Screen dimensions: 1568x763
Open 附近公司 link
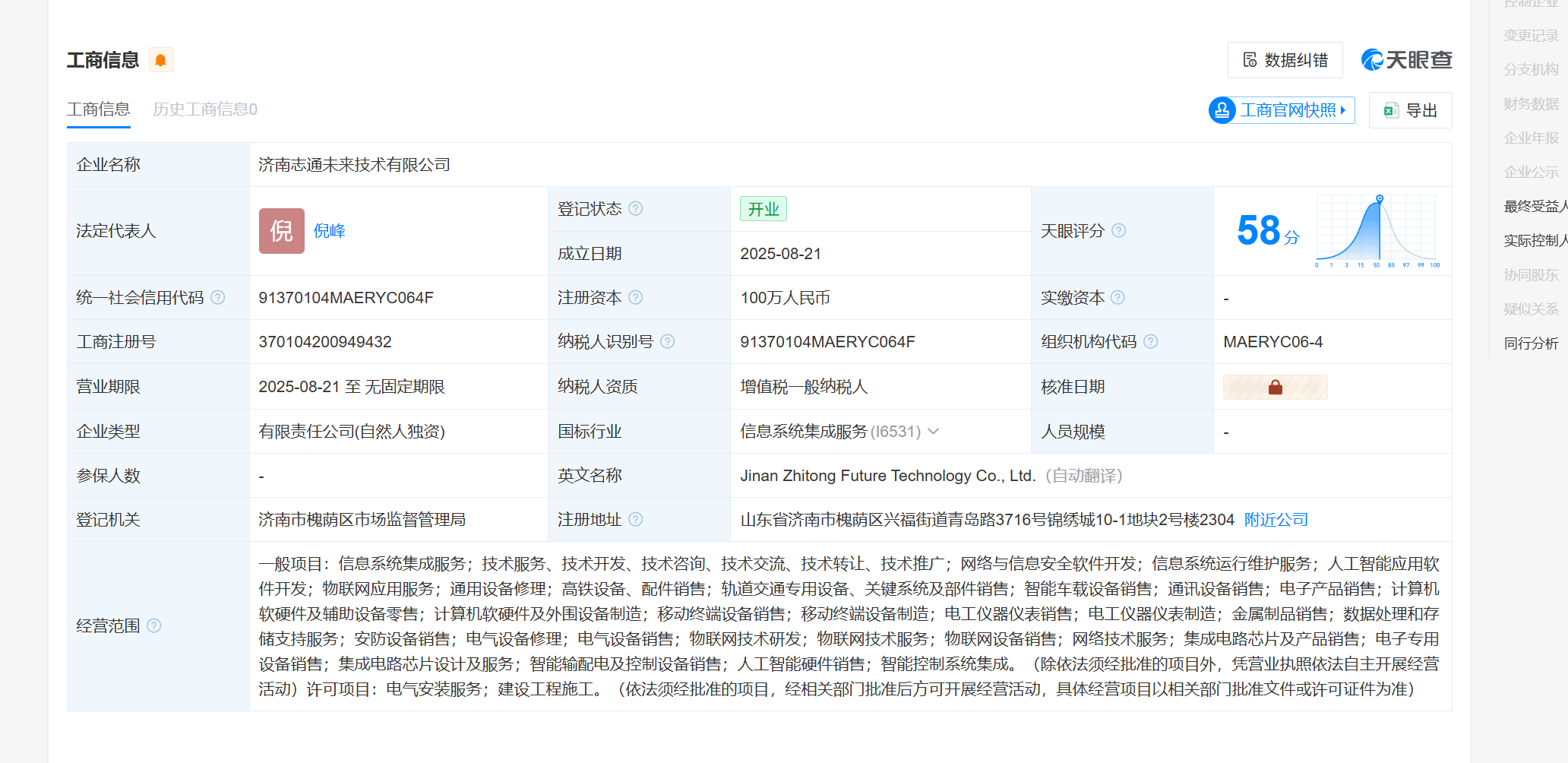pyautogui.click(x=1276, y=520)
